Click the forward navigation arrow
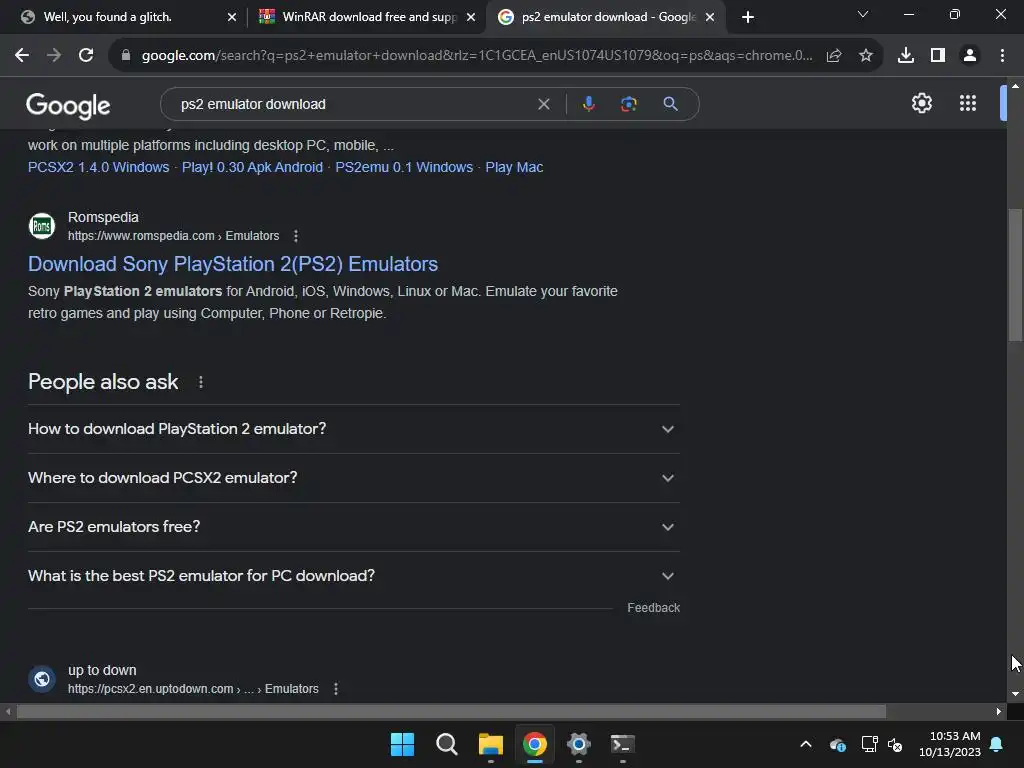Image resolution: width=1024 pixels, height=768 pixels. pos(54,56)
